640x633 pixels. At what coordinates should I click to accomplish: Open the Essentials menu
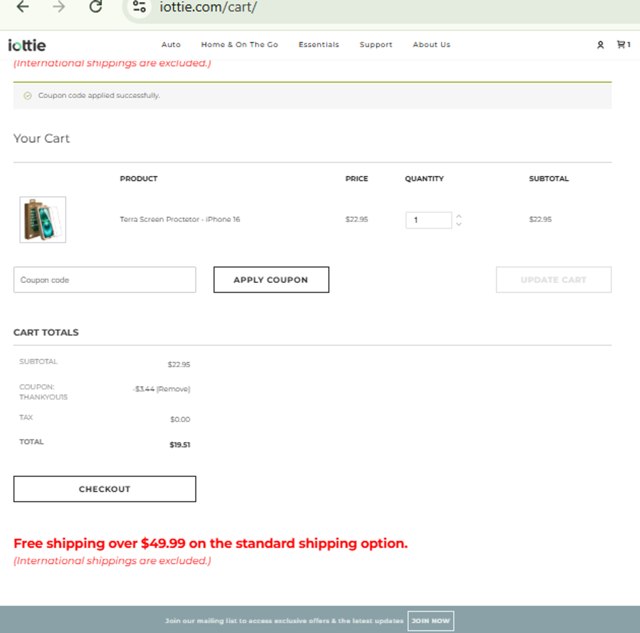point(319,44)
